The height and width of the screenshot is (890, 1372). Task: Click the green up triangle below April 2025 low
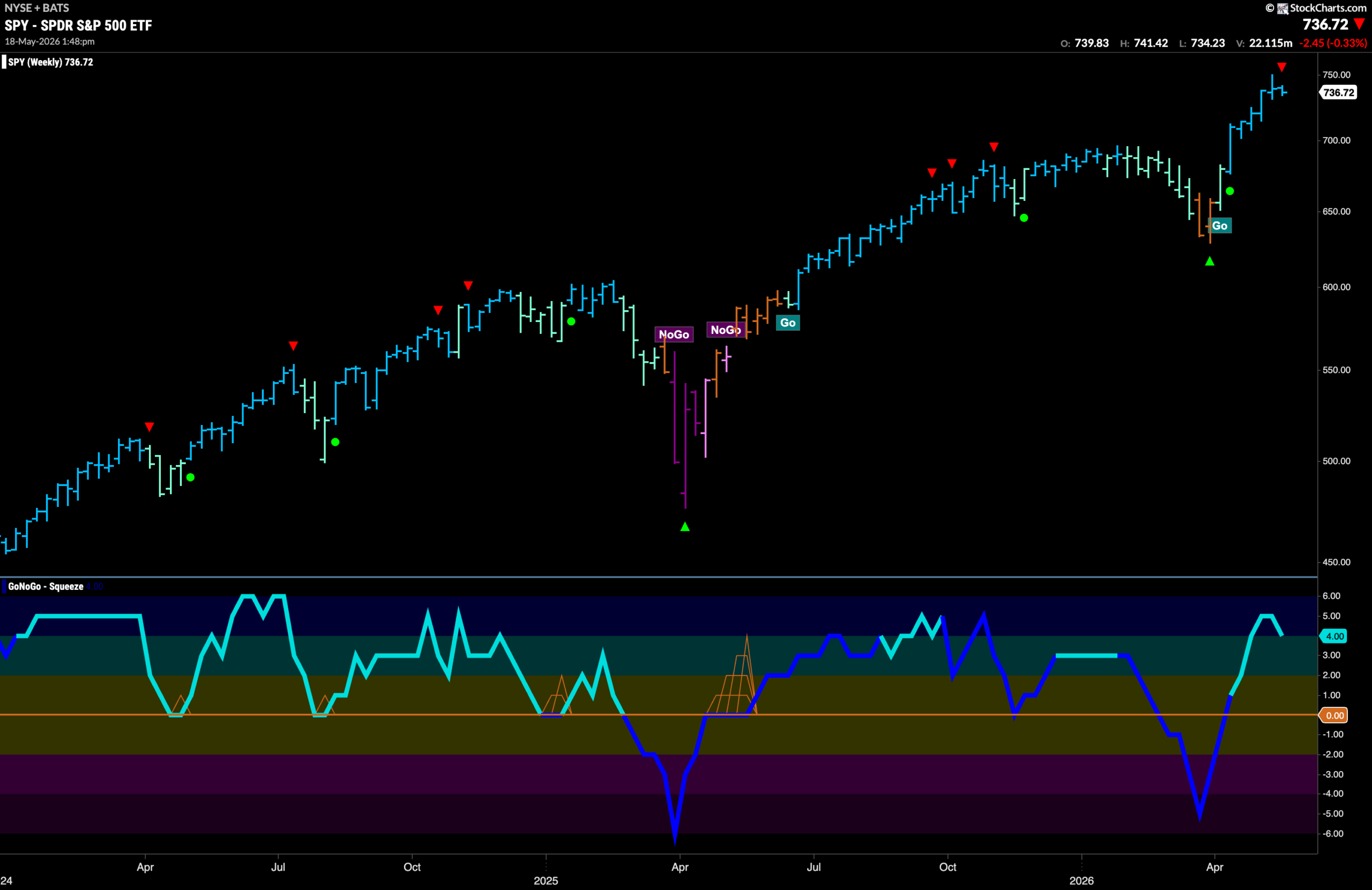[x=685, y=526]
